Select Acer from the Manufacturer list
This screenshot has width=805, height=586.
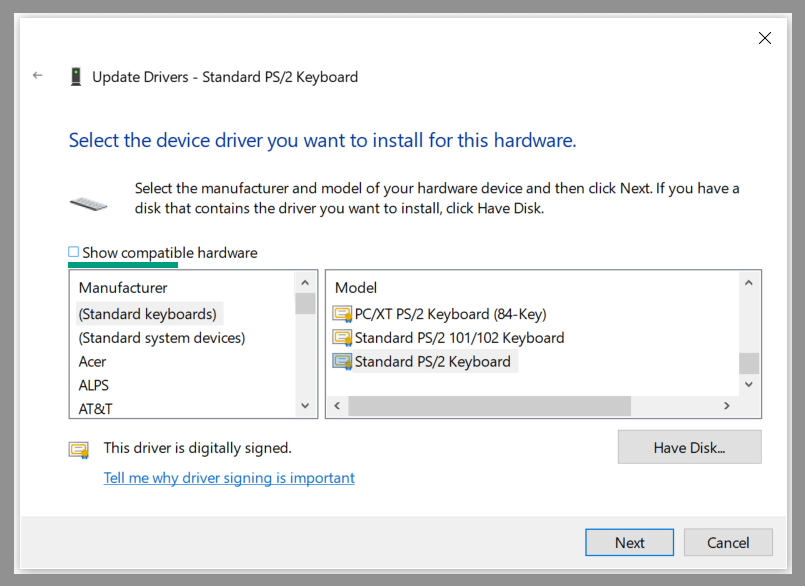[x=92, y=361]
